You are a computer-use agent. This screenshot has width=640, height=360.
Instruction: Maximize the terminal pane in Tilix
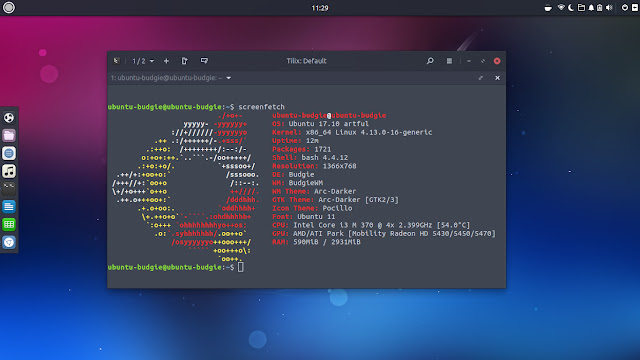click(481, 78)
